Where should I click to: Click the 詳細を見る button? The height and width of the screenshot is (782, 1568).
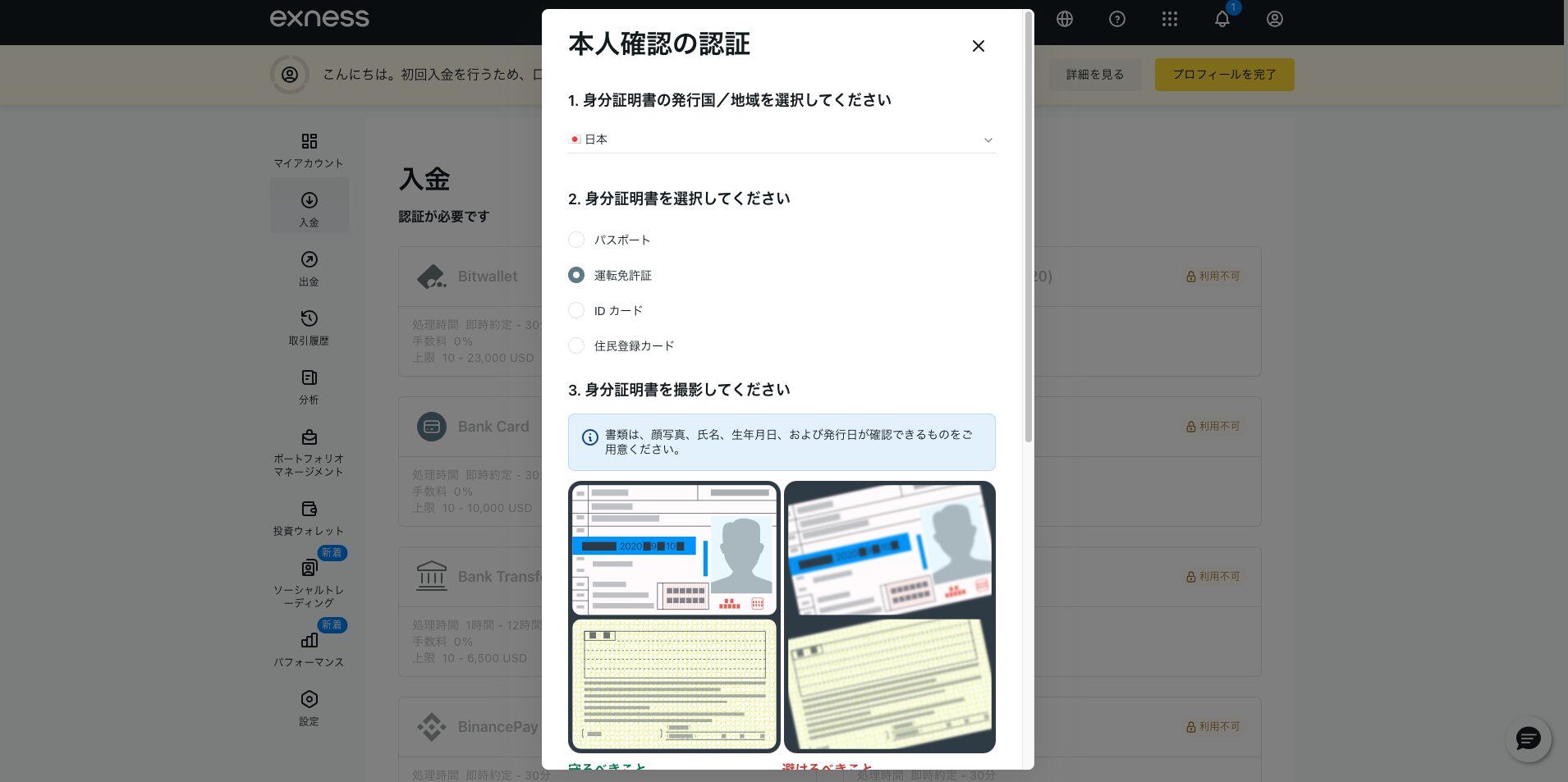(x=1094, y=75)
